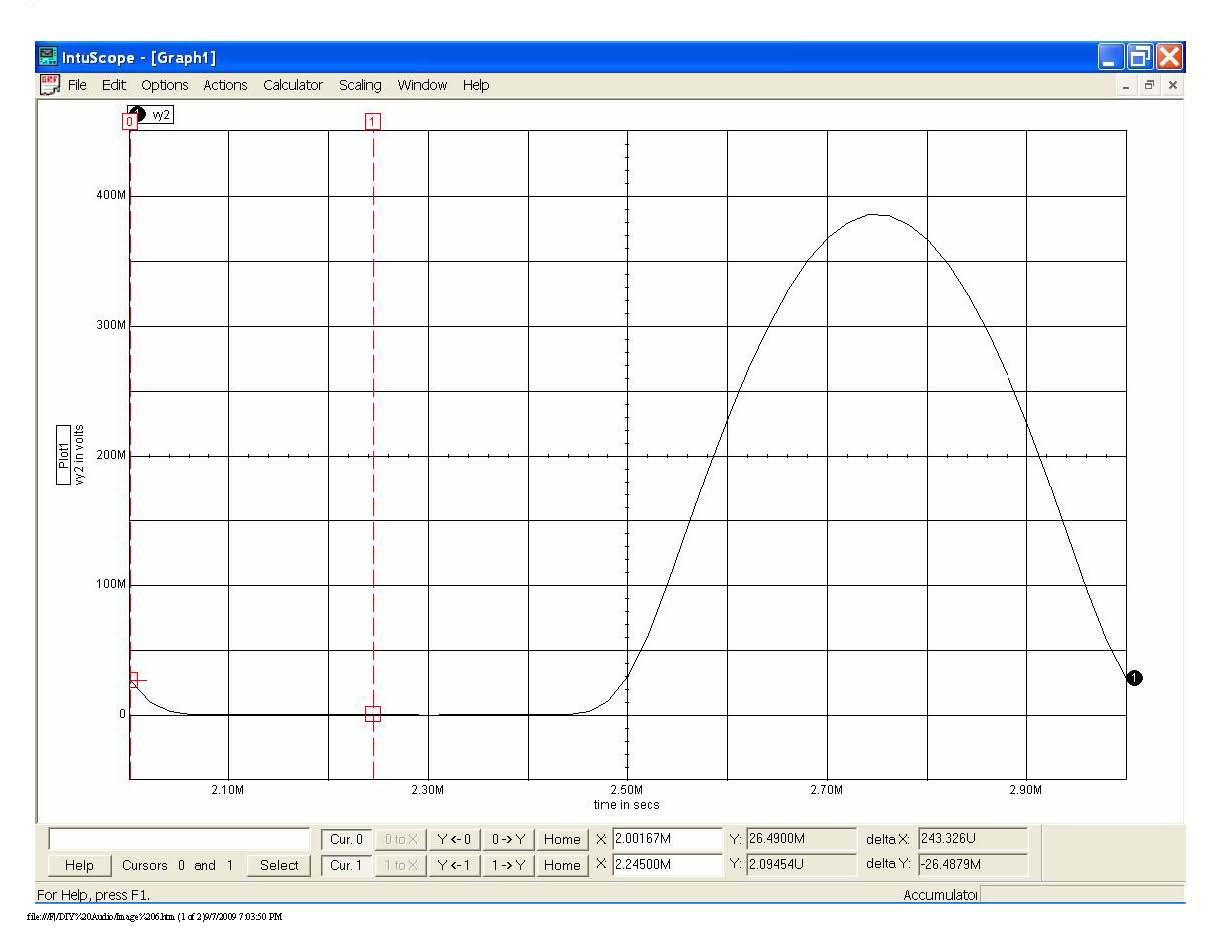Click the trace end marker labeled 1
The width and height of the screenshot is (1211, 936).
click(1134, 678)
